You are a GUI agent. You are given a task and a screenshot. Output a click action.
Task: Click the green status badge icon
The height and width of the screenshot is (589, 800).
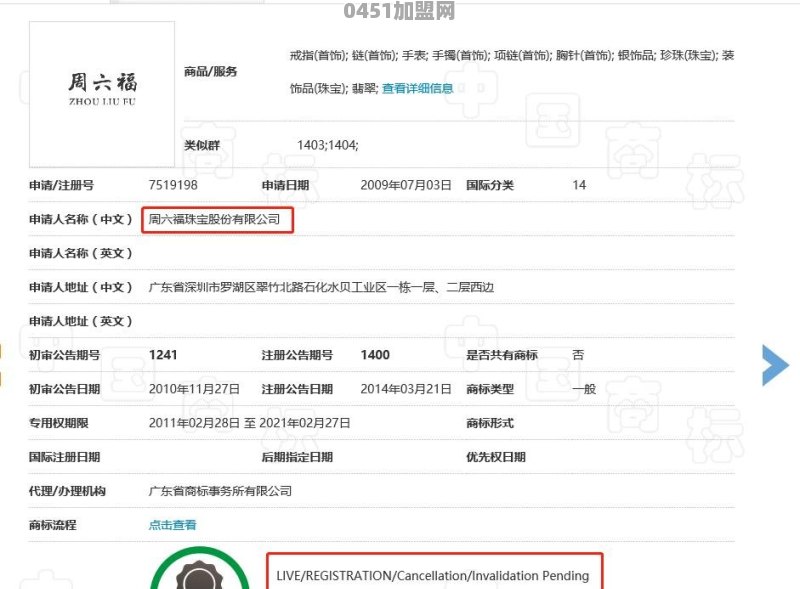[200, 568]
